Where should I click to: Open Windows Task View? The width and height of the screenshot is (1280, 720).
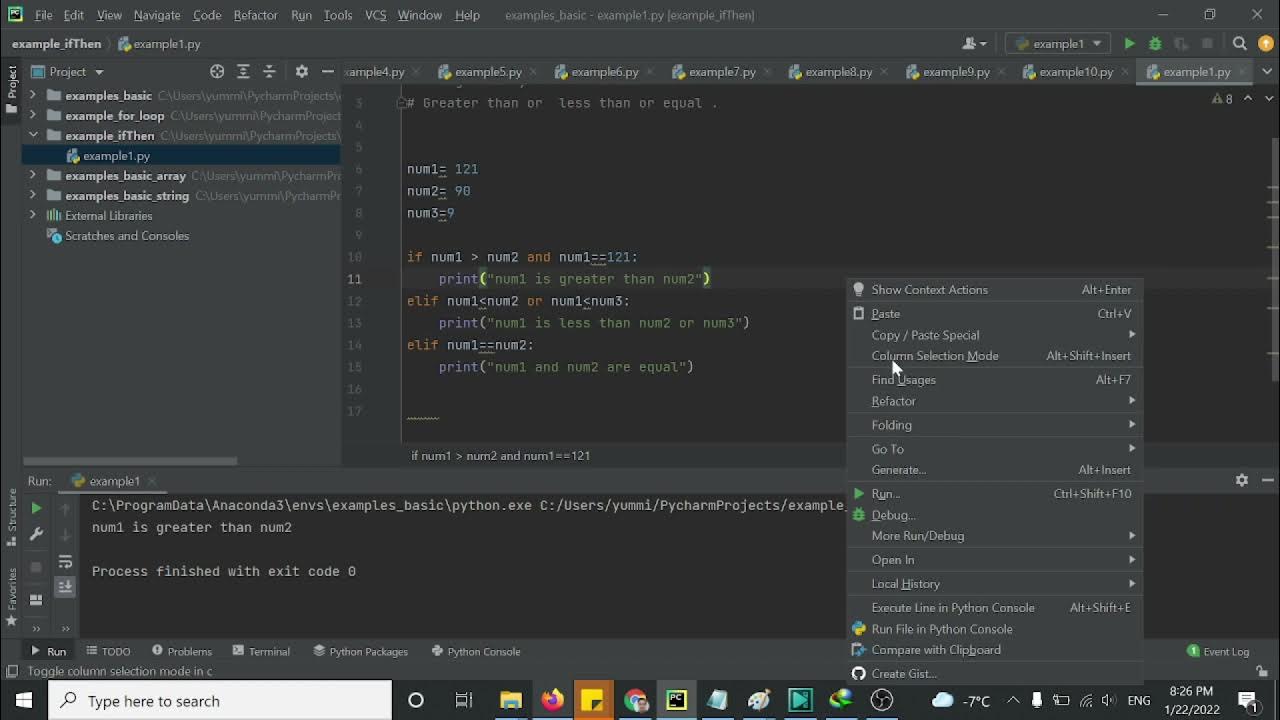point(463,700)
